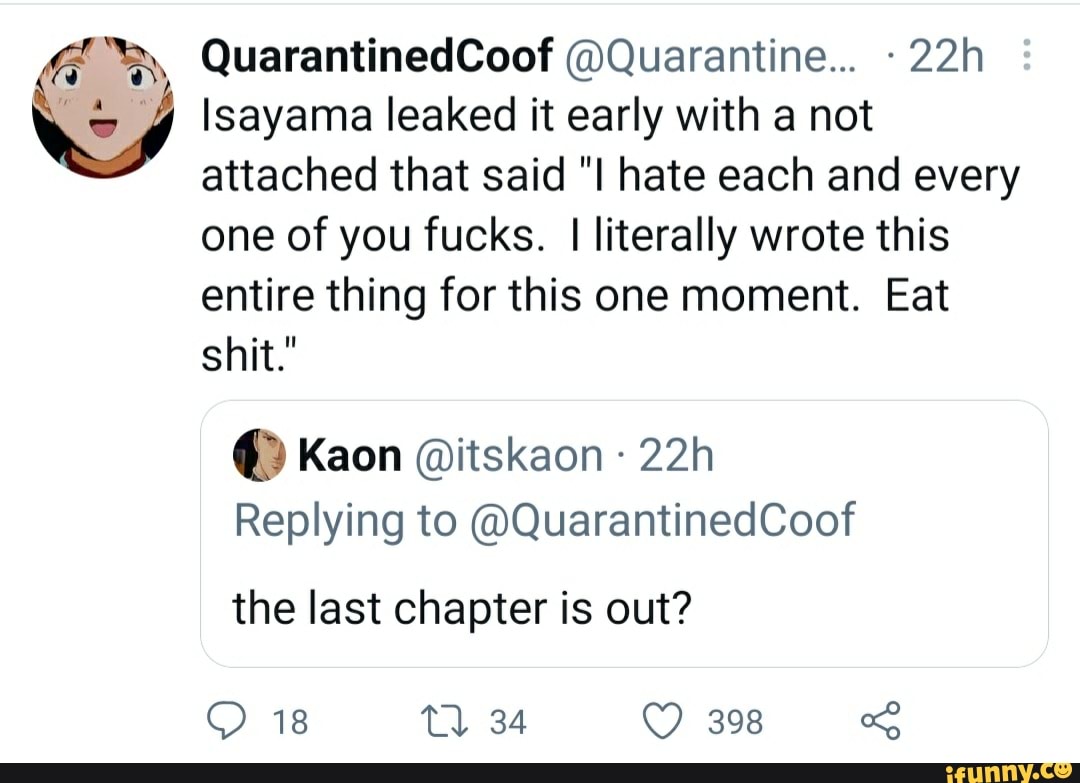This screenshot has height=783, width=1080.
Task: Click the heart icon on Kaon's reply thread
Action: pos(661,719)
